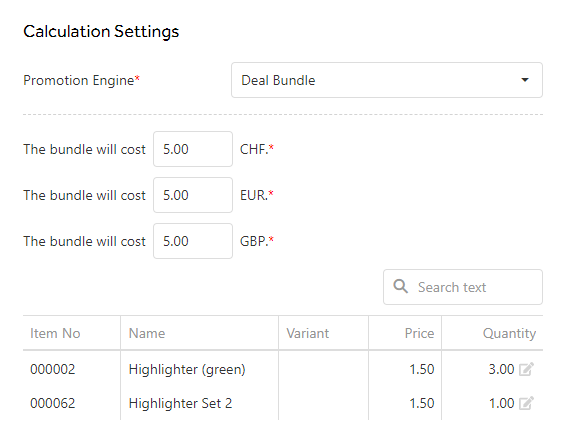Select item number 000062 row
The width and height of the screenshot is (579, 438).
[283, 403]
